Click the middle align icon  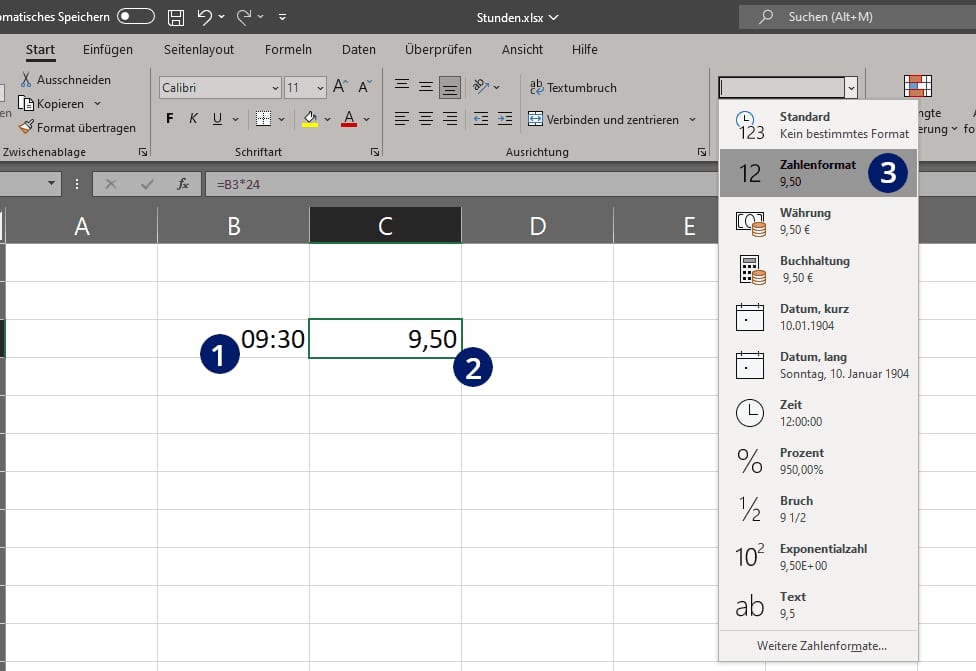(426, 87)
